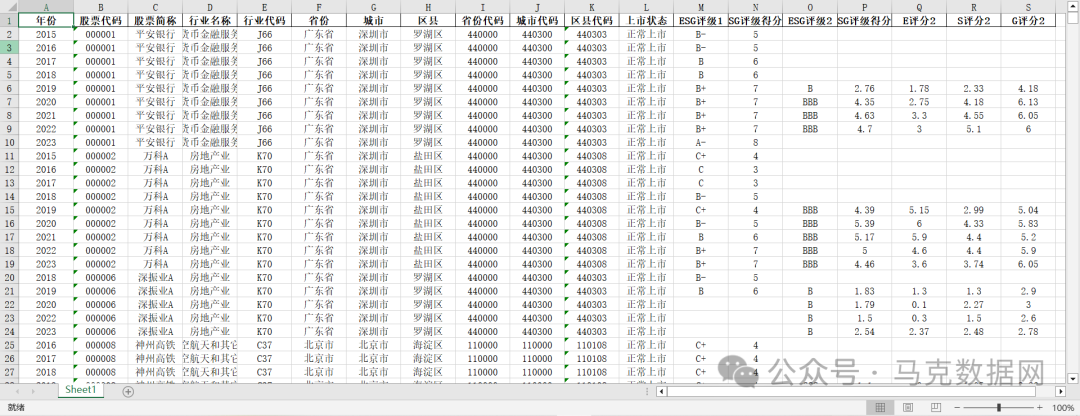The width and height of the screenshot is (1080, 416).
Task: Click the 区县 header cell
Action: pos(428,21)
